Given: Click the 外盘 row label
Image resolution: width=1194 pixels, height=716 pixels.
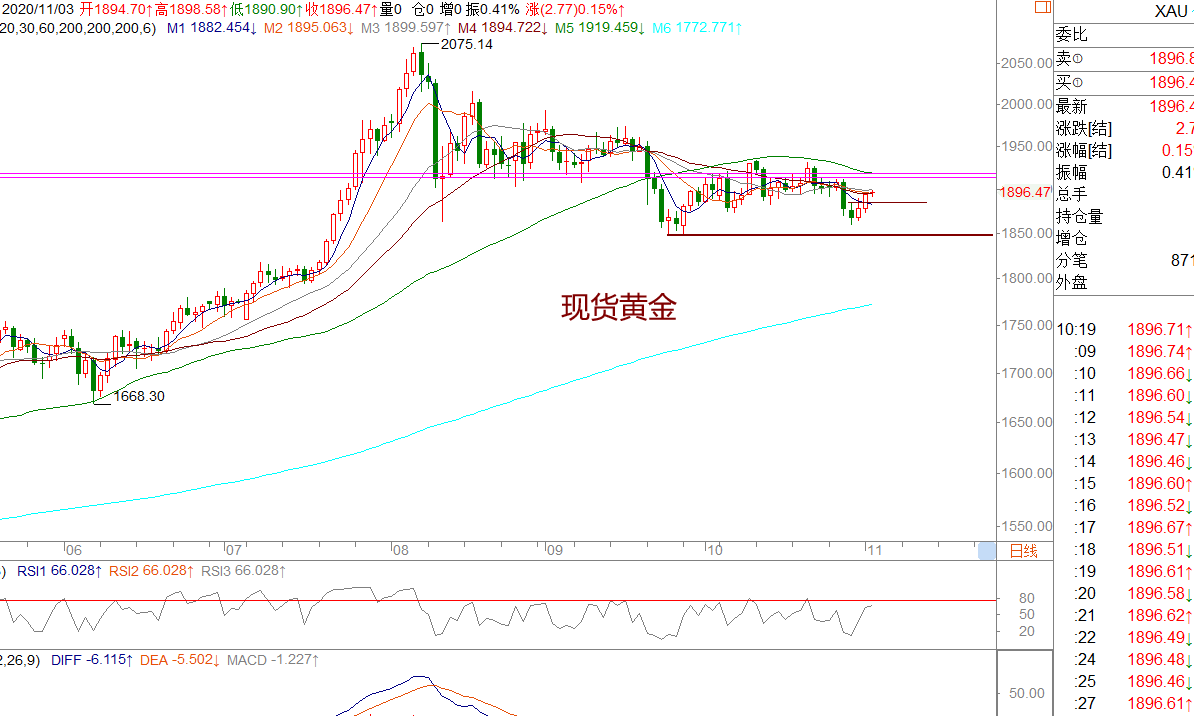Looking at the screenshot, I should pos(1071,283).
